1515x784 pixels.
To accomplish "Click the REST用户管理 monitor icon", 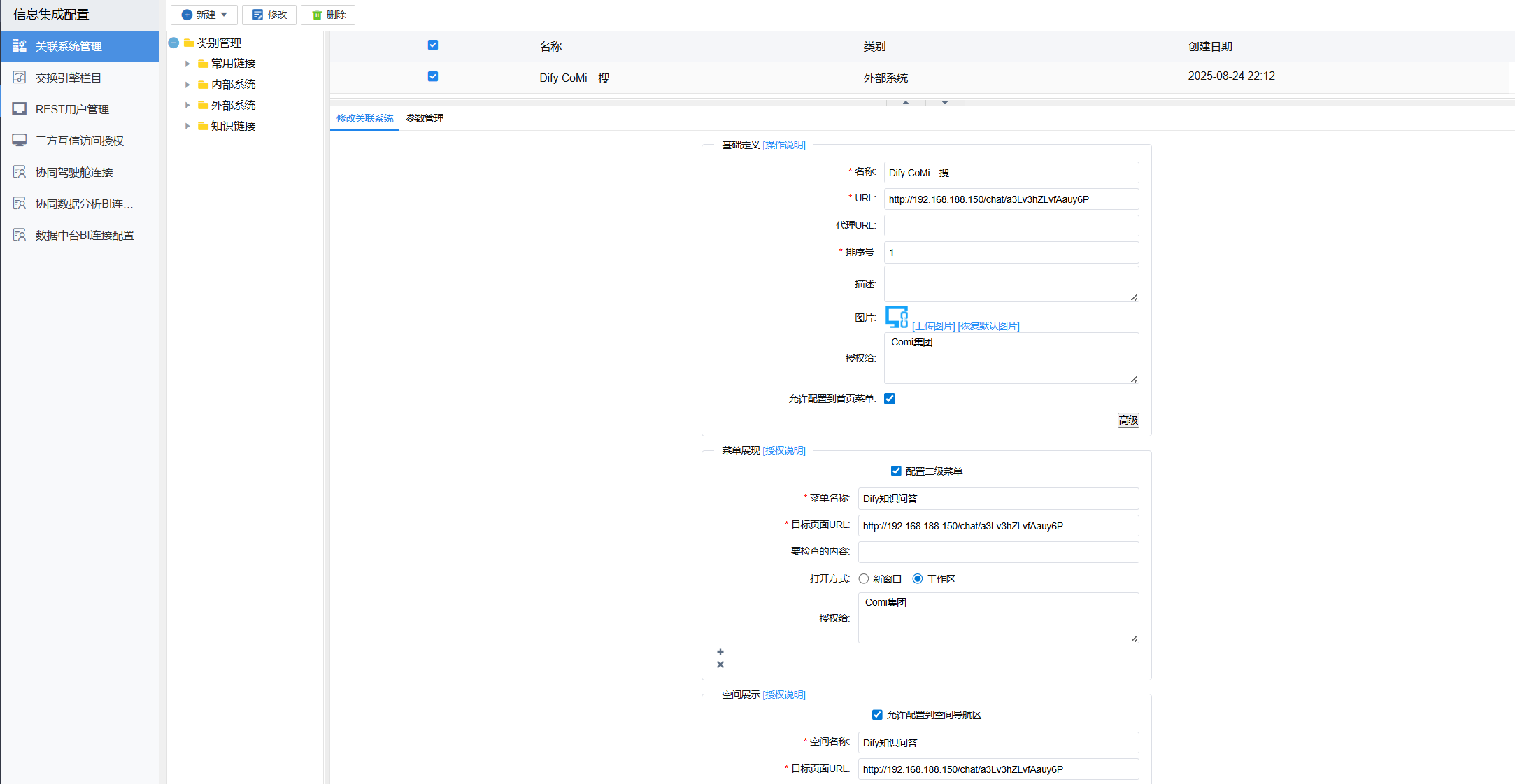I will (x=20, y=109).
